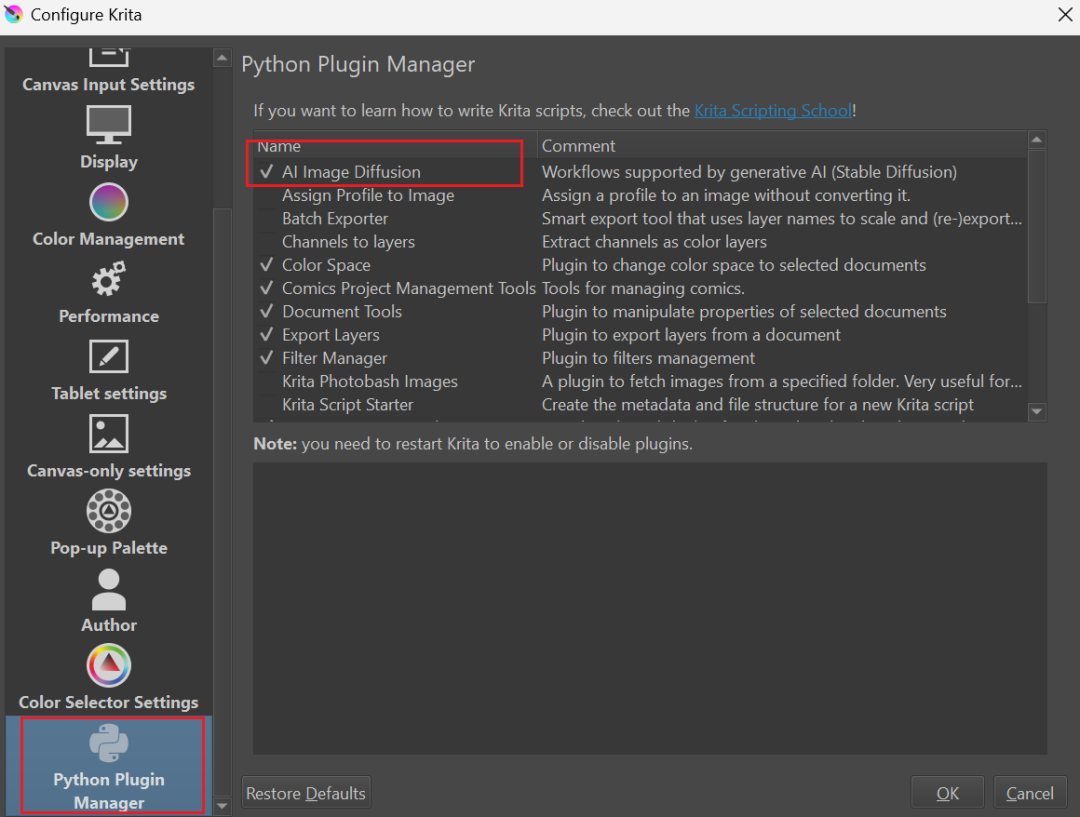Click the Author person icon
Screen dimensions: 1080x817
tap(109, 590)
